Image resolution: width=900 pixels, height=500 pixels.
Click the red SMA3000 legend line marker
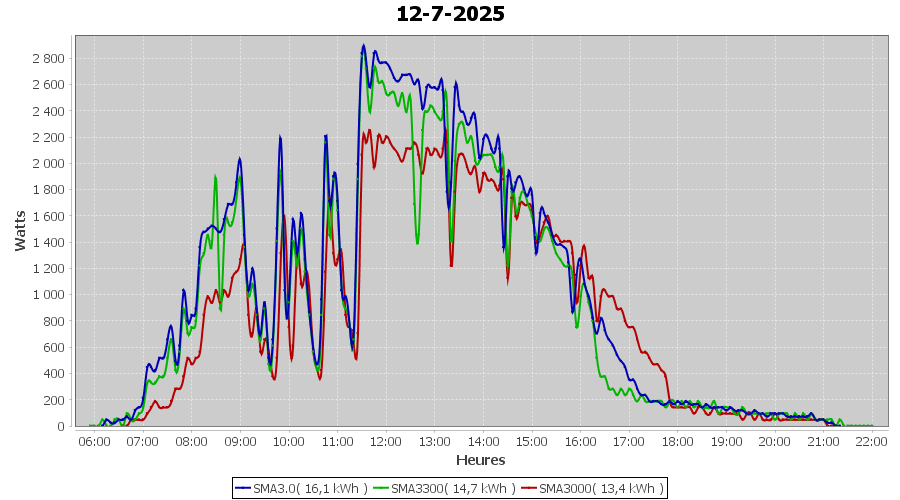[x=529, y=489]
